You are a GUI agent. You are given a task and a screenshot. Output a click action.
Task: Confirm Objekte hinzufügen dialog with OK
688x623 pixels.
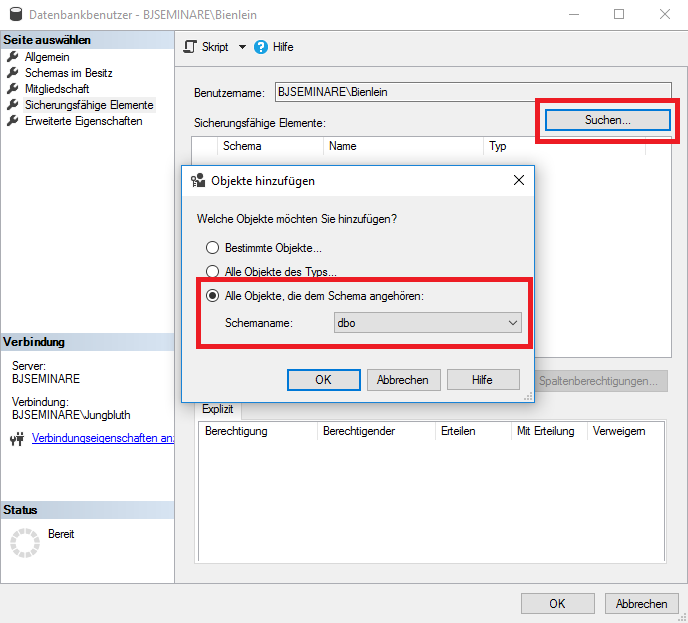pos(323,380)
